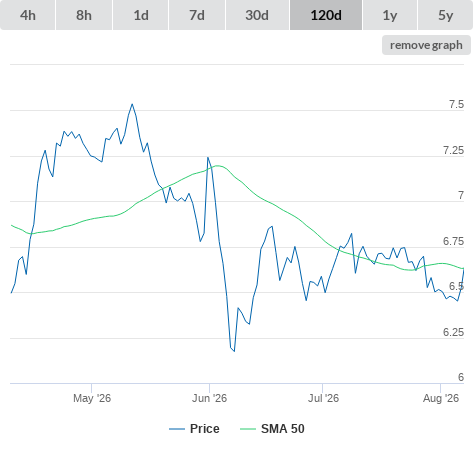Image resolution: width=474 pixels, height=455 pixels.
Task: Click the remove graph button
Action: [x=426, y=45]
